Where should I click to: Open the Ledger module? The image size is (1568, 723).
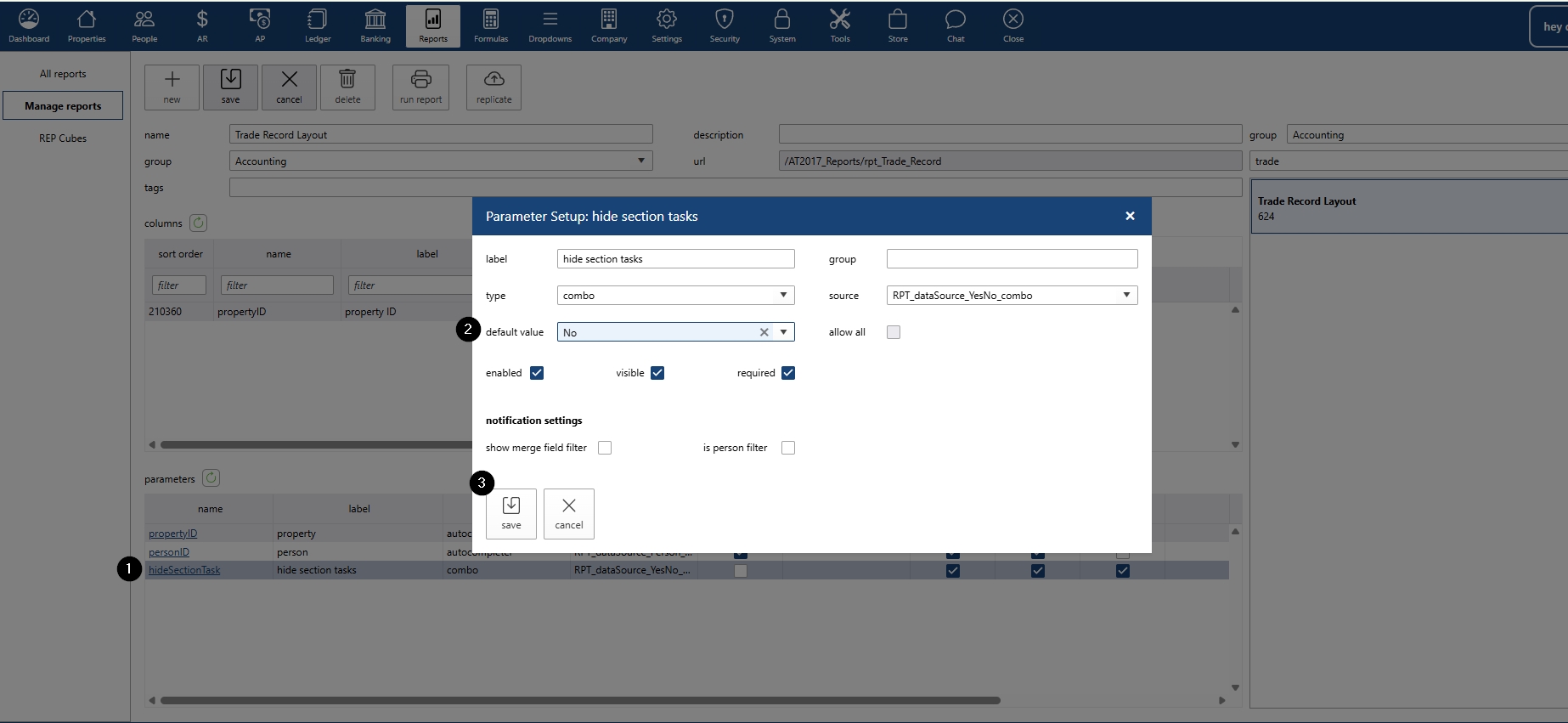pos(318,26)
